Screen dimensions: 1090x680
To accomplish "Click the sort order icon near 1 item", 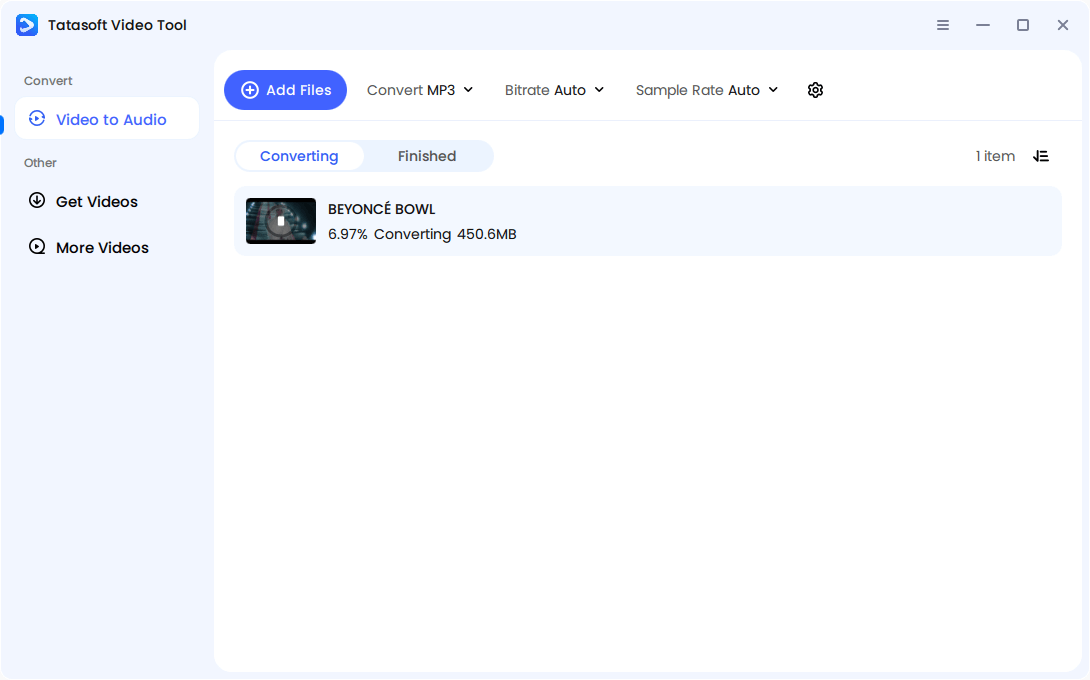I will 1041,156.
